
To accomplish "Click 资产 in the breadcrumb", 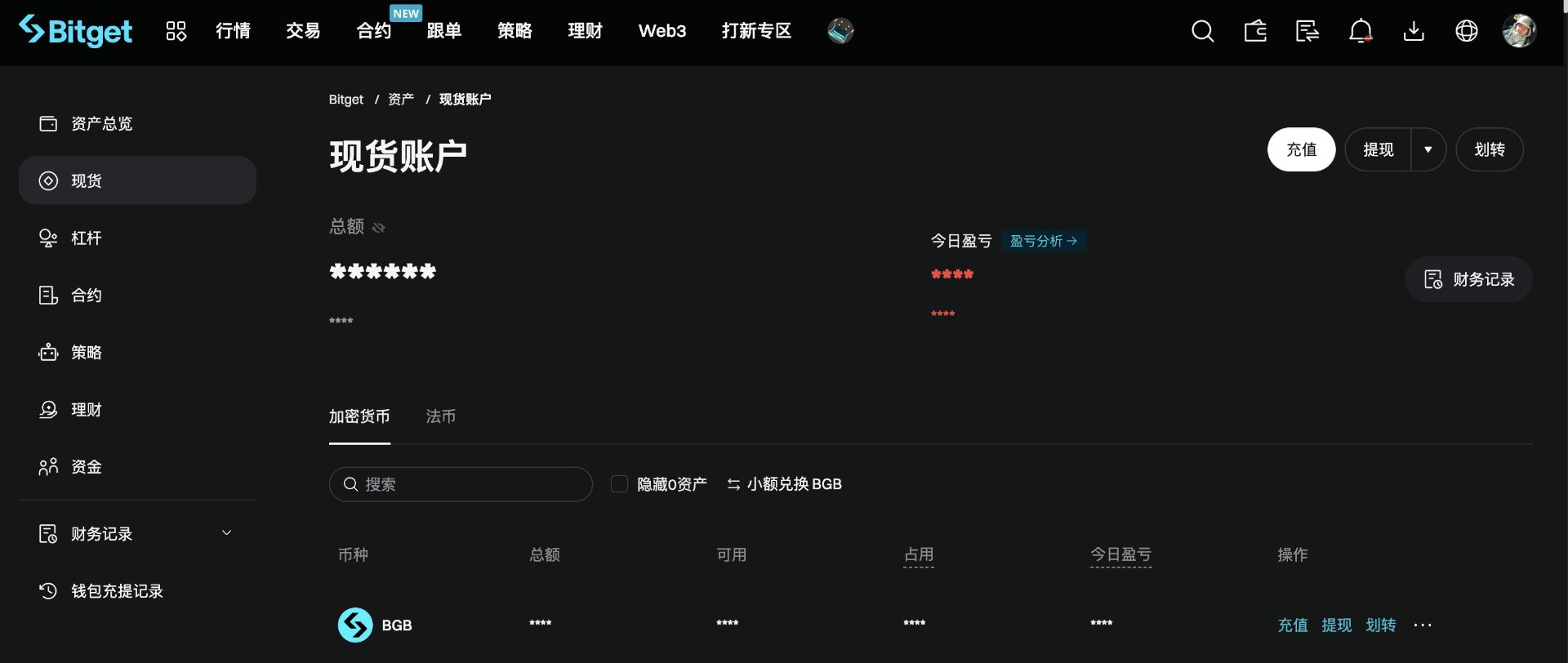I will click(x=401, y=100).
